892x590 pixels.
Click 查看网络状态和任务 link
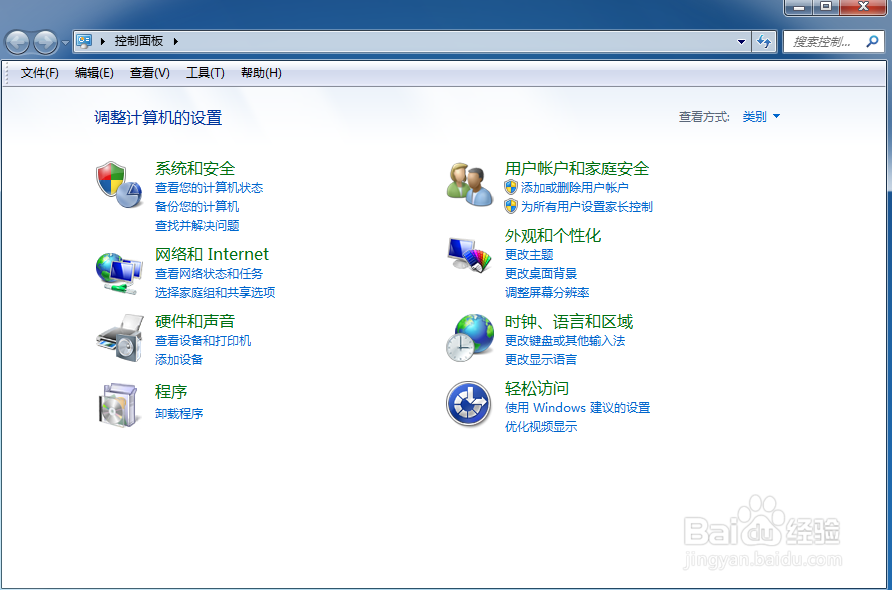209,274
